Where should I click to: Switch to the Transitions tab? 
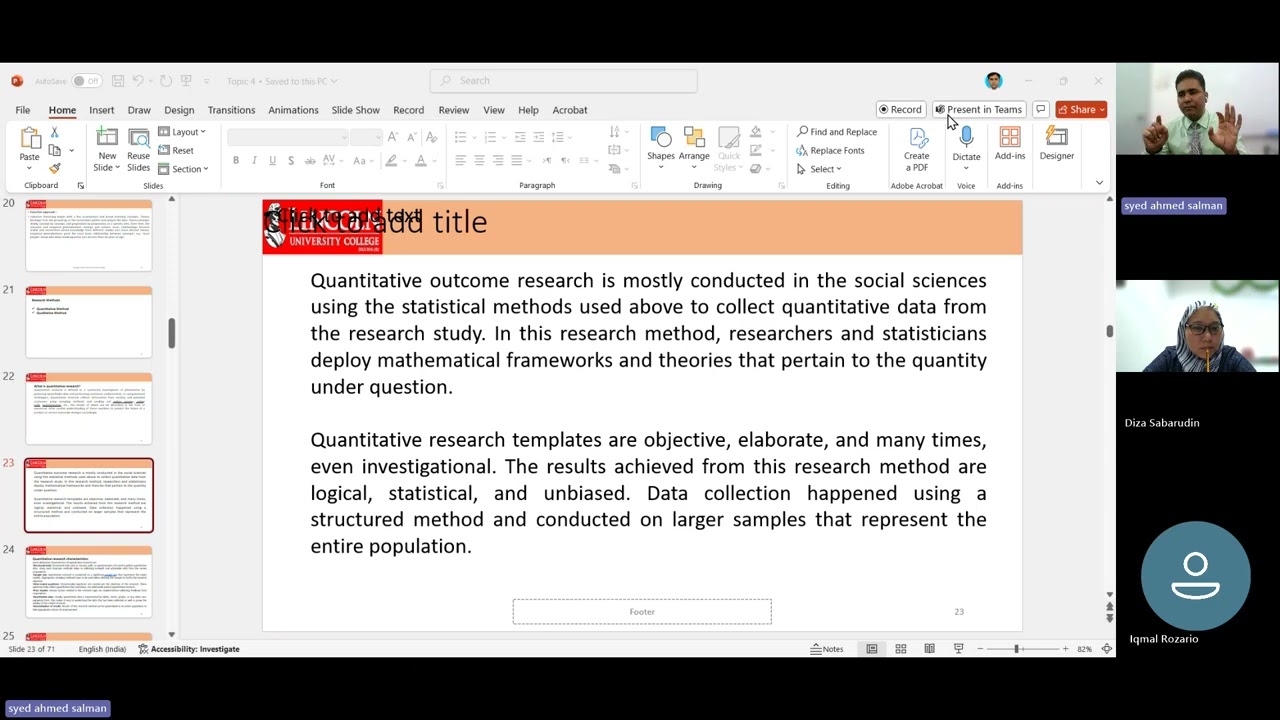[231, 110]
